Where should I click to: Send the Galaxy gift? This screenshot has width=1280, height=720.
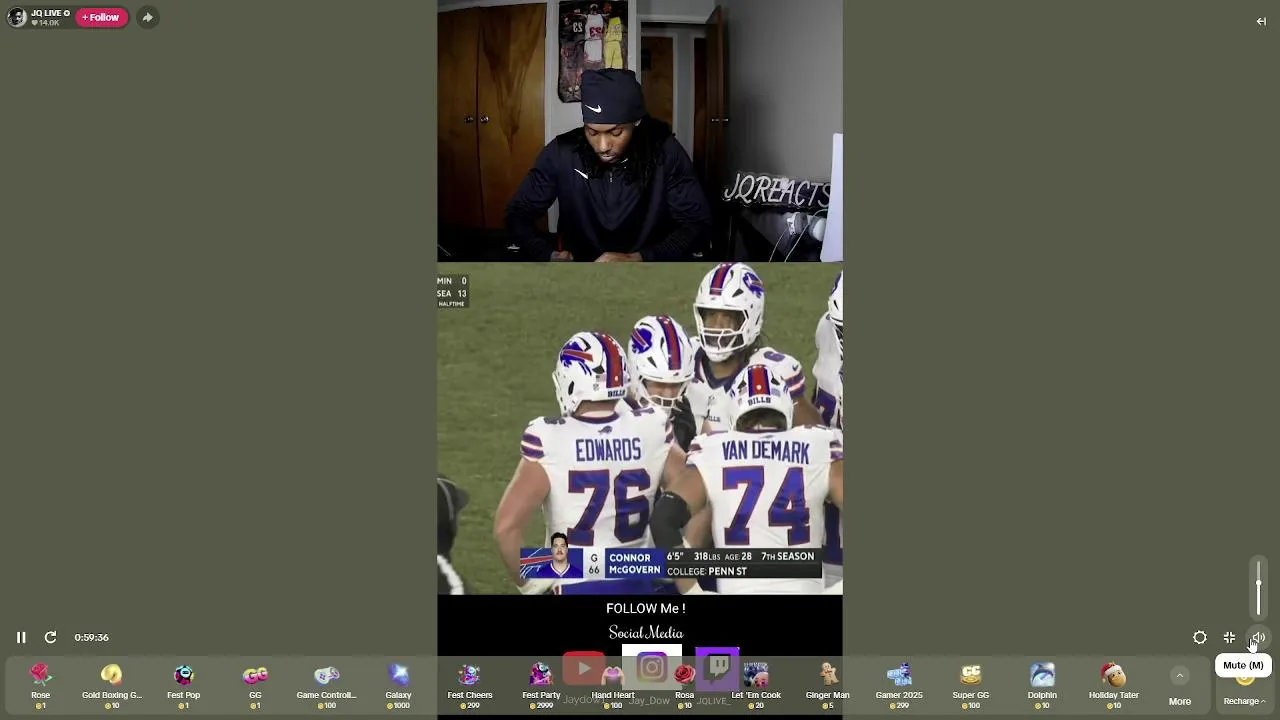398,686
